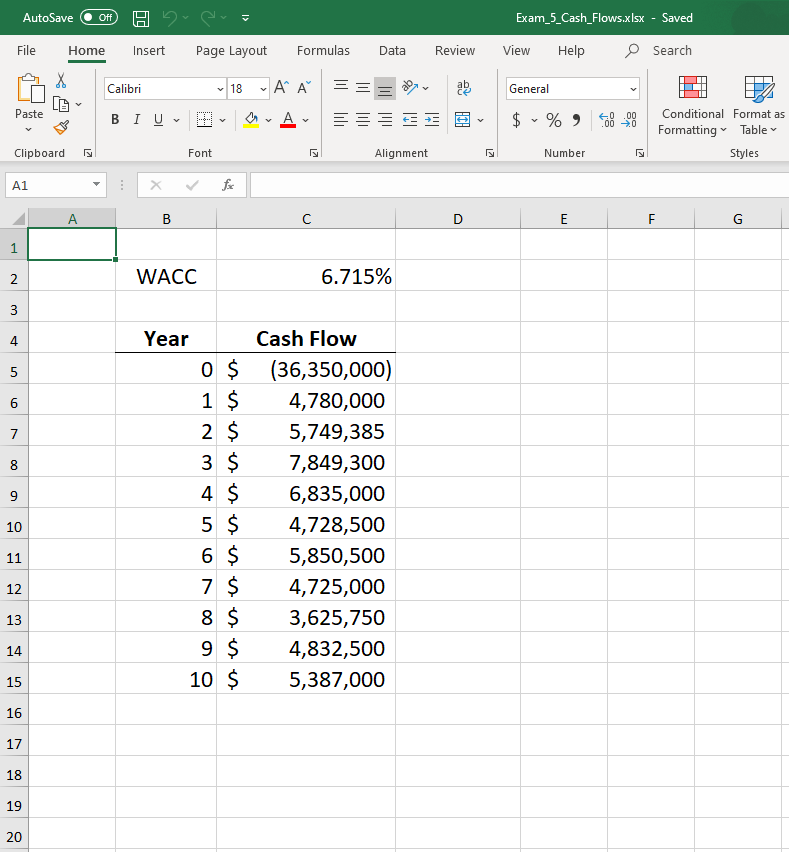The image size is (789, 852).
Task: Click the Undo arrow icon
Action: pyautogui.click(x=170, y=18)
